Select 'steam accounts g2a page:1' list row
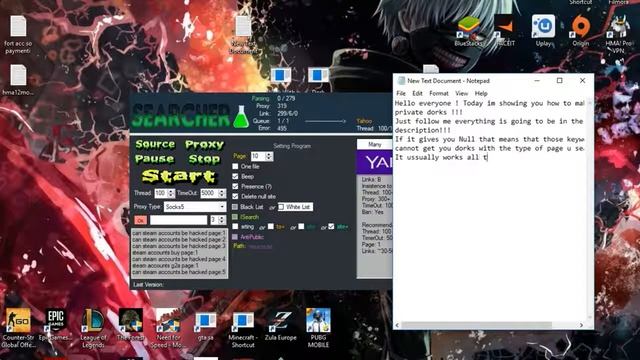This screenshot has width=640, height=360. [179, 265]
